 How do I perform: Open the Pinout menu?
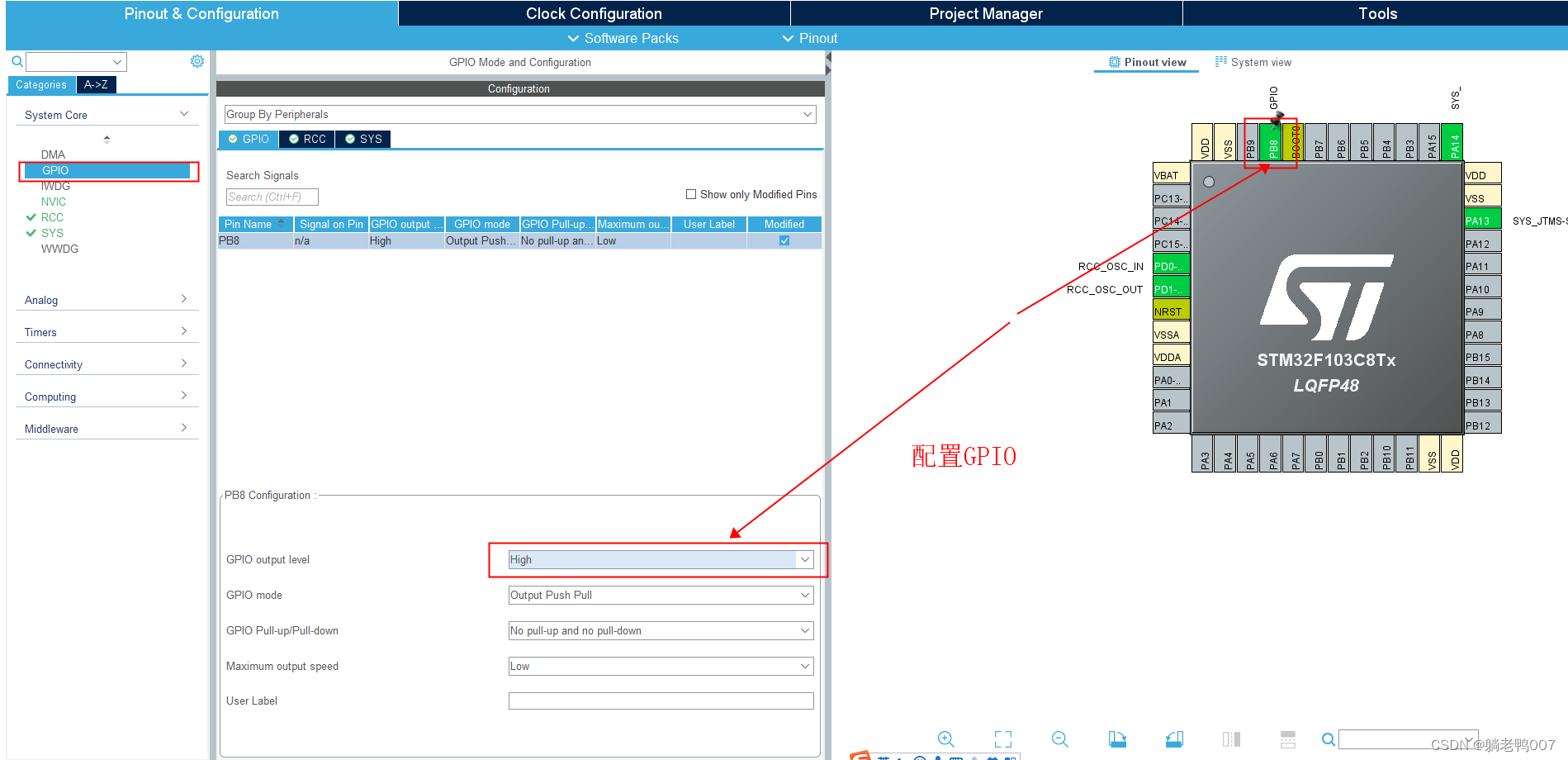[x=810, y=38]
